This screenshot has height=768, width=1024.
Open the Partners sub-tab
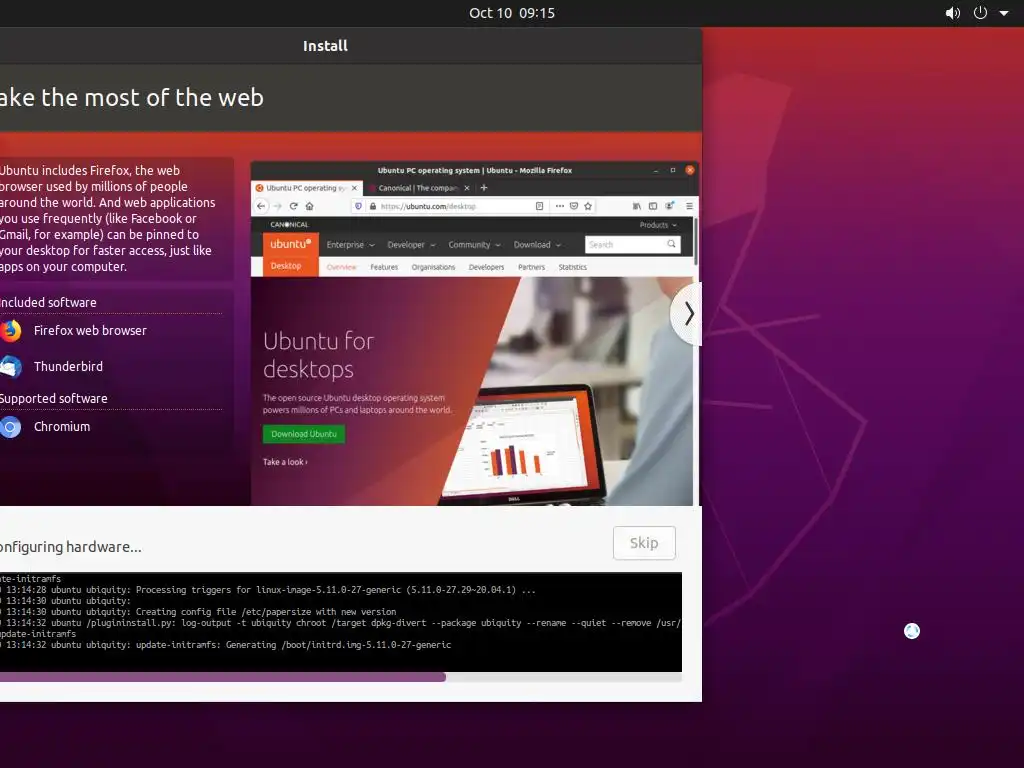pyautogui.click(x=531, y=267)
